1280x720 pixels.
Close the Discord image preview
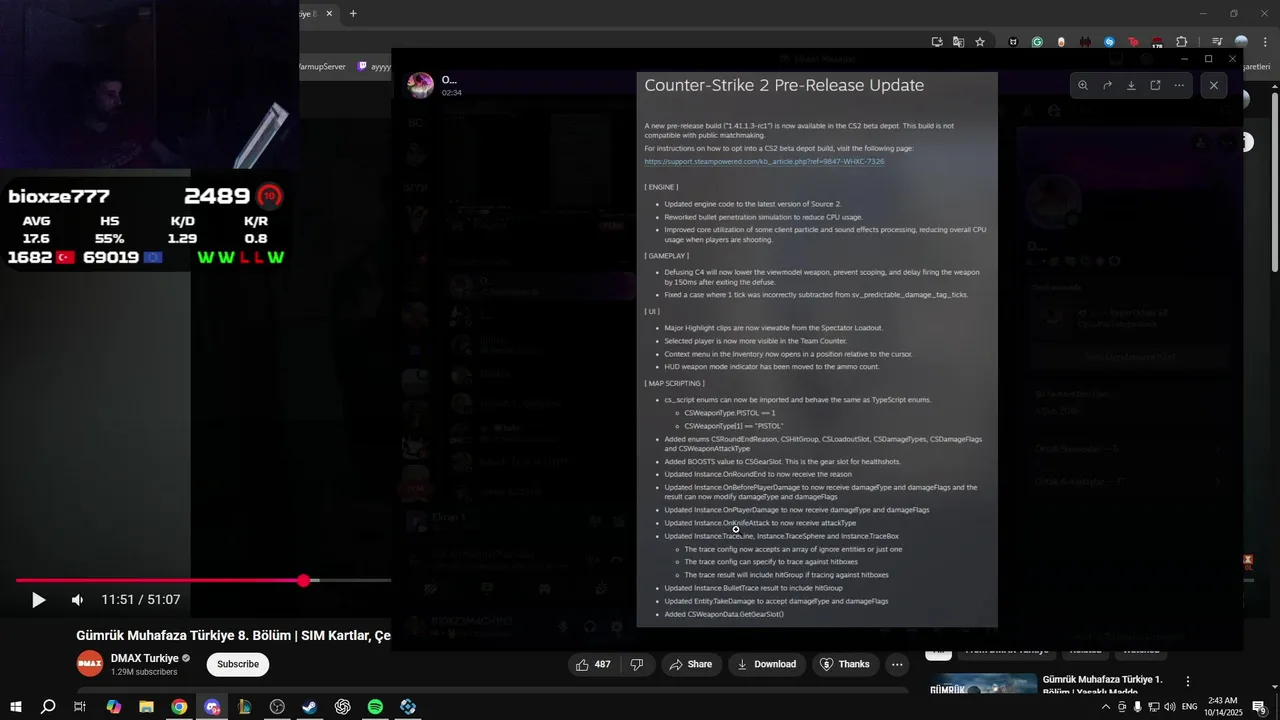point(1214,86)
